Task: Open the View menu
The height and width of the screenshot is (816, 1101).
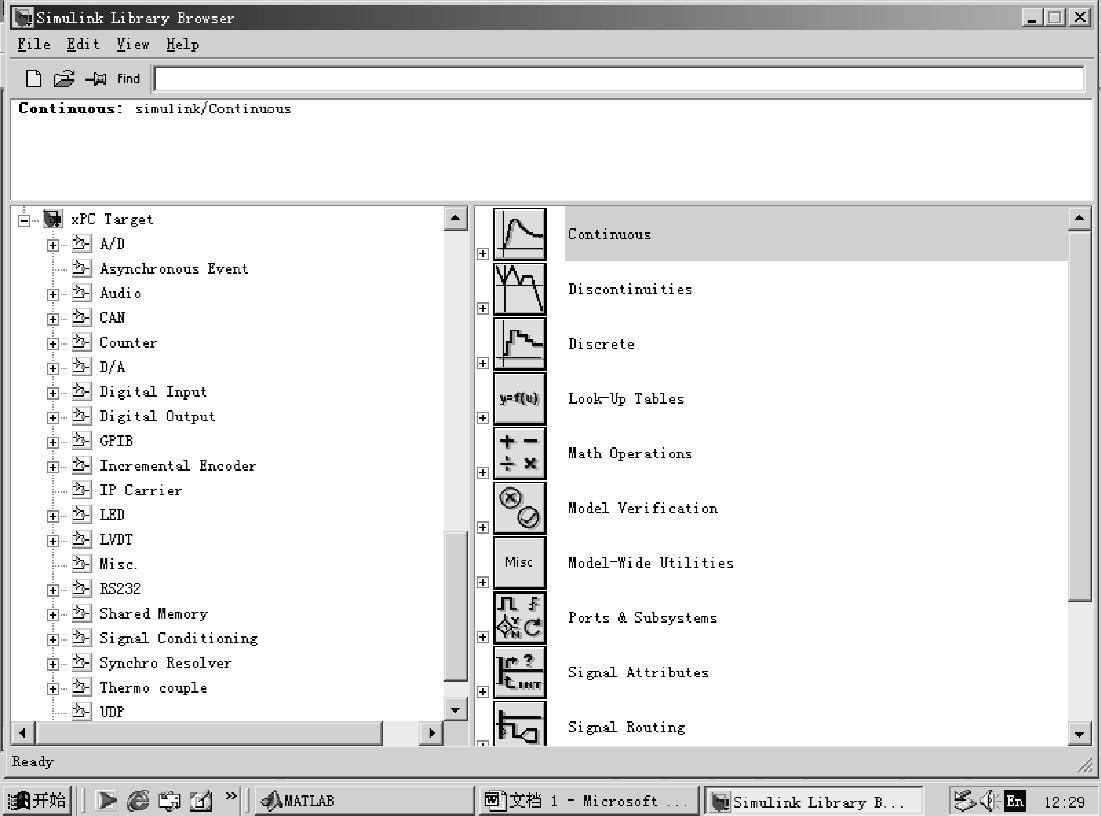Action: [133, 44]
